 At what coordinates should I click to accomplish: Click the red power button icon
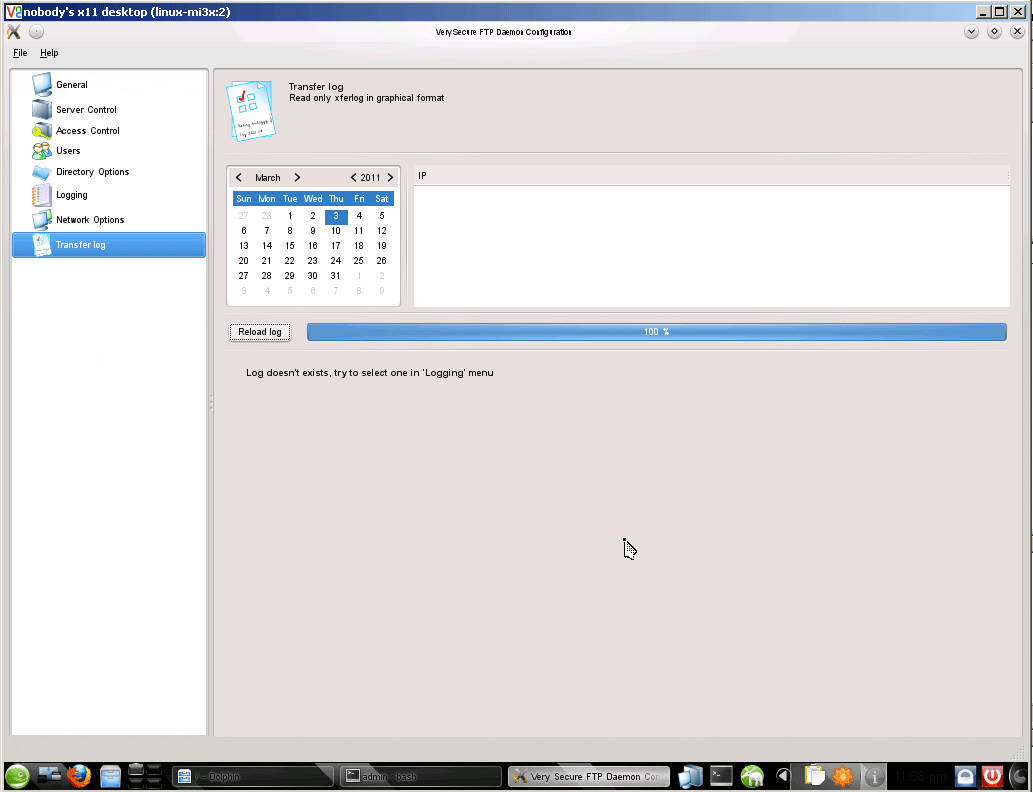tap(992, 776)
